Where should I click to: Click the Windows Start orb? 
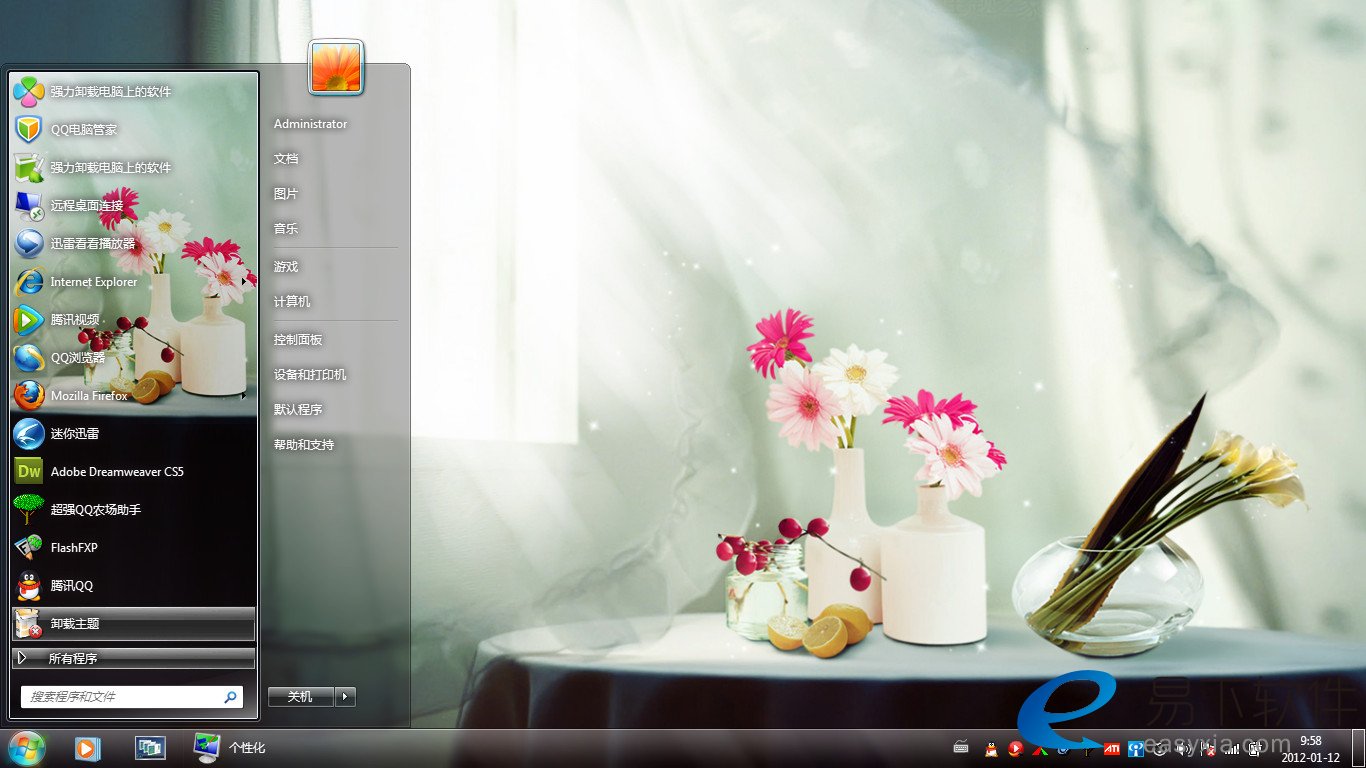[26, 747]
